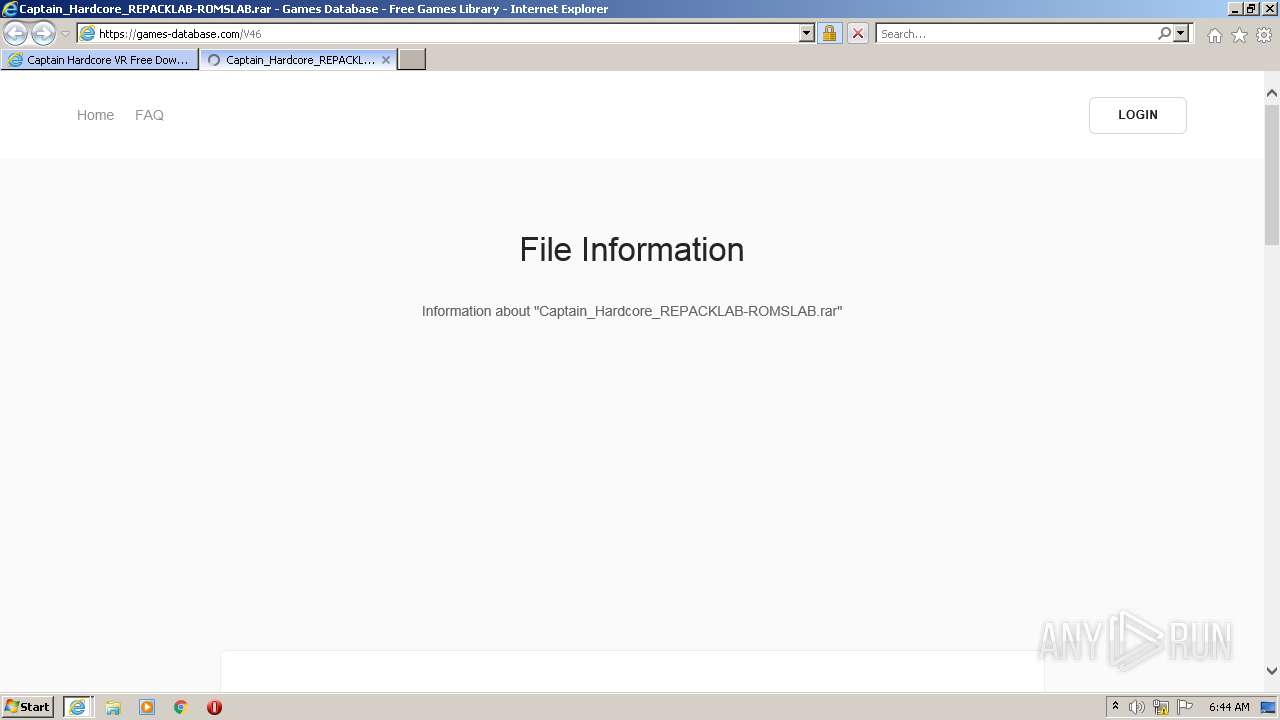Click the vertical scrollbar thumb
This screenshot has width=1280, height=720.
(1272, 173)
